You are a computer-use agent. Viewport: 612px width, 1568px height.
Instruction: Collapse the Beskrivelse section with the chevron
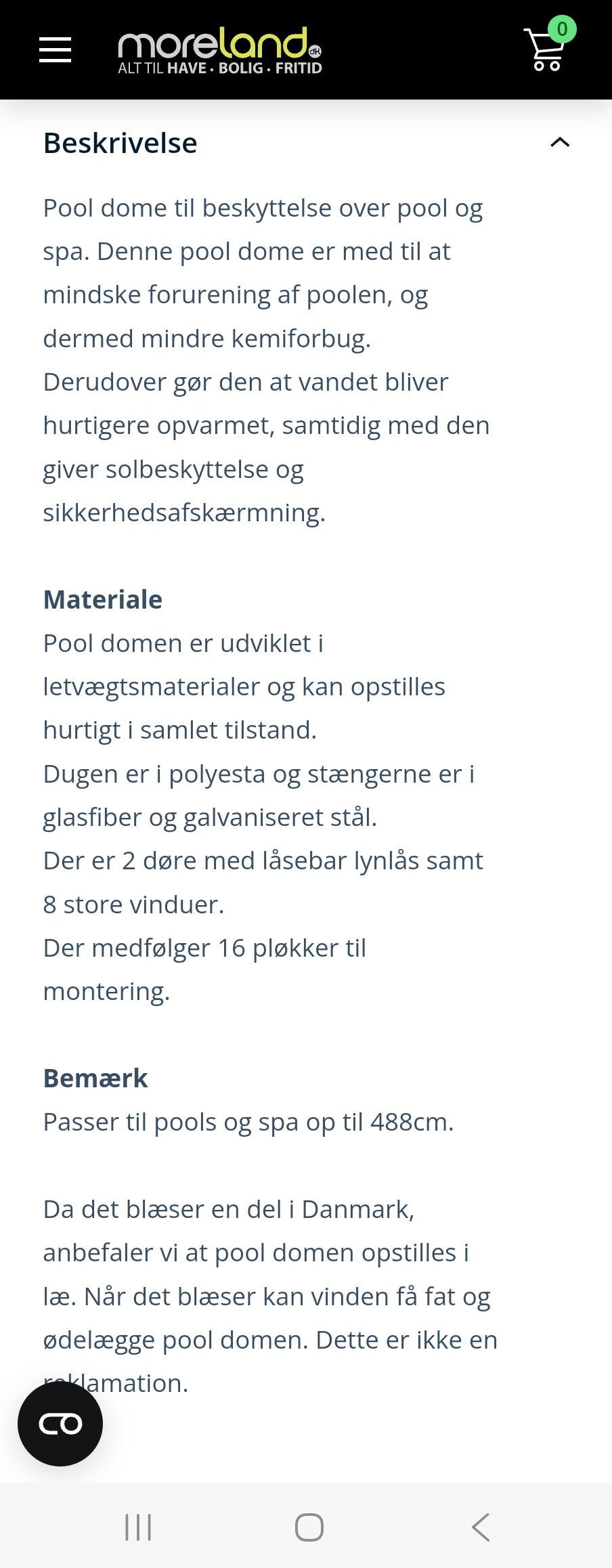[560, 143]
